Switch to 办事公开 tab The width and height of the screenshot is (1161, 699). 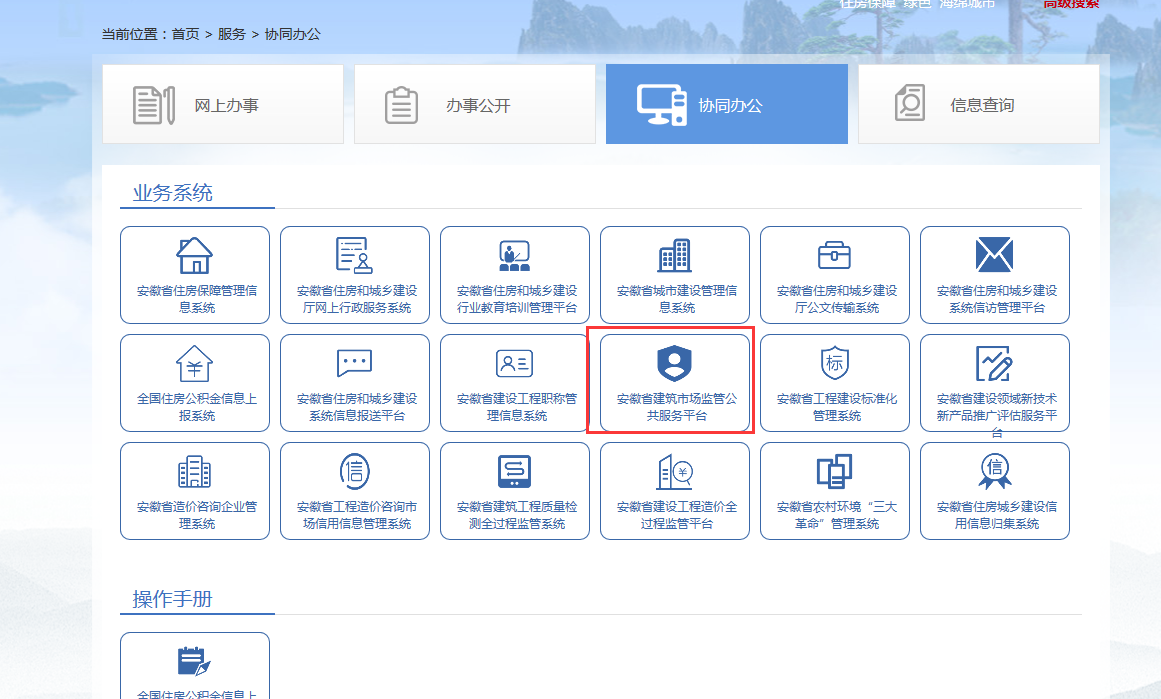pos(475,105)
